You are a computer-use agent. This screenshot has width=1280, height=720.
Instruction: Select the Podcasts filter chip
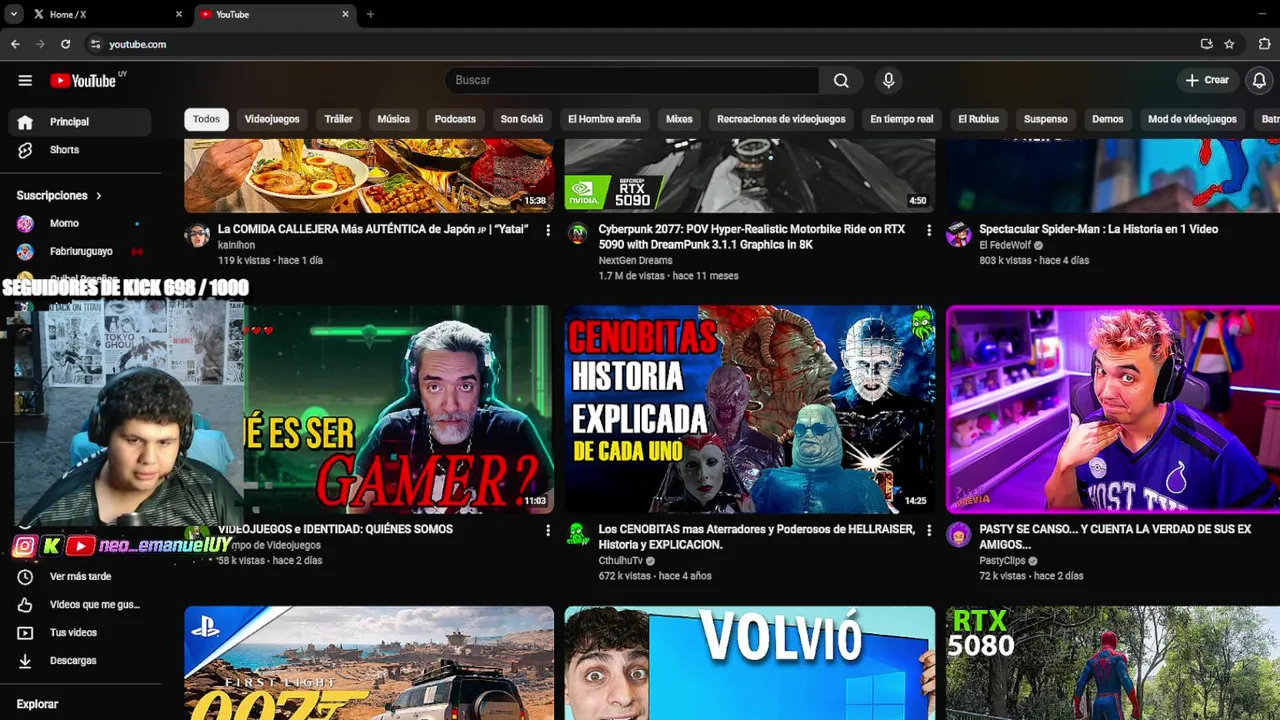tap(455, 119)
